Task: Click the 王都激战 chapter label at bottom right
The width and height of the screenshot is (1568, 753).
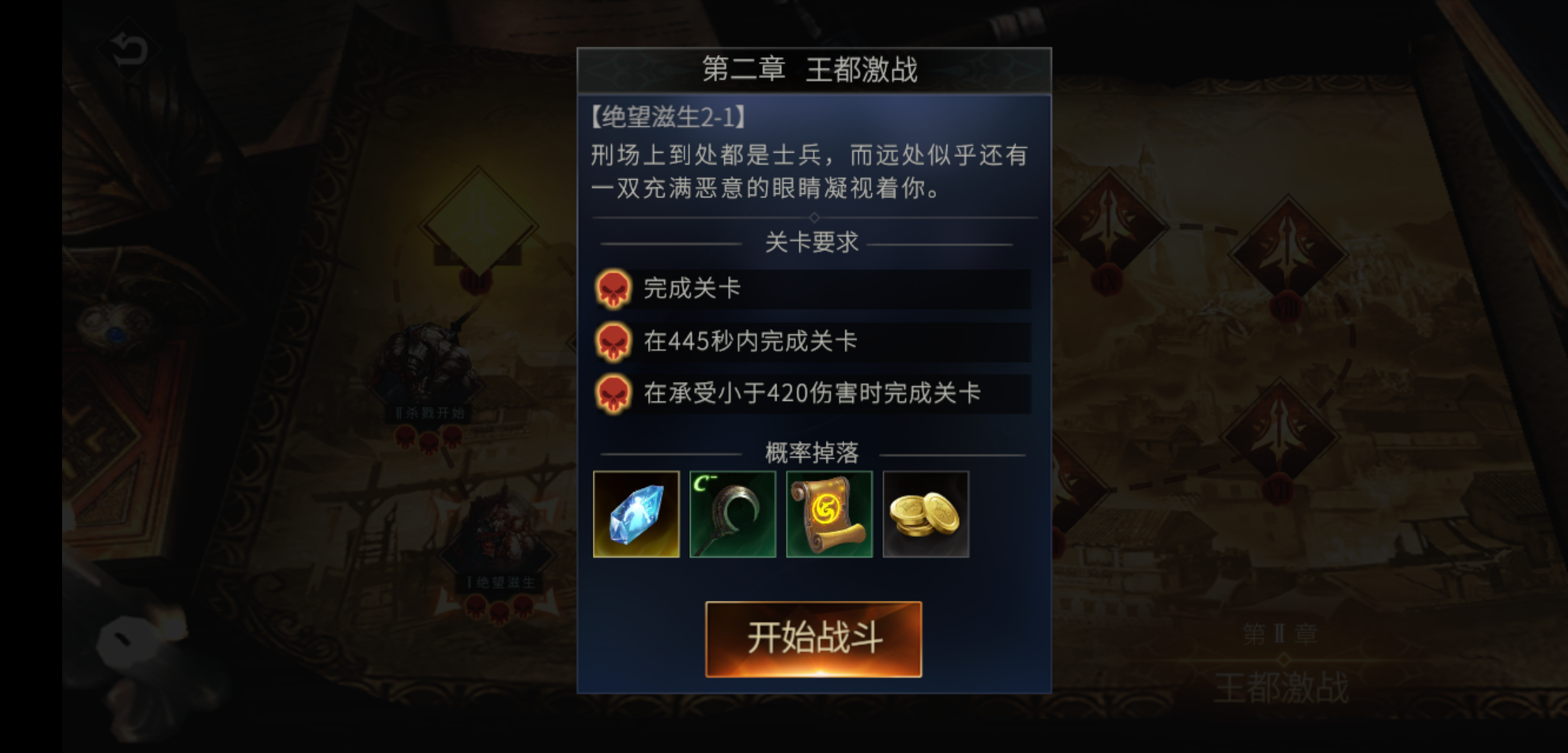Action: 1281,687
